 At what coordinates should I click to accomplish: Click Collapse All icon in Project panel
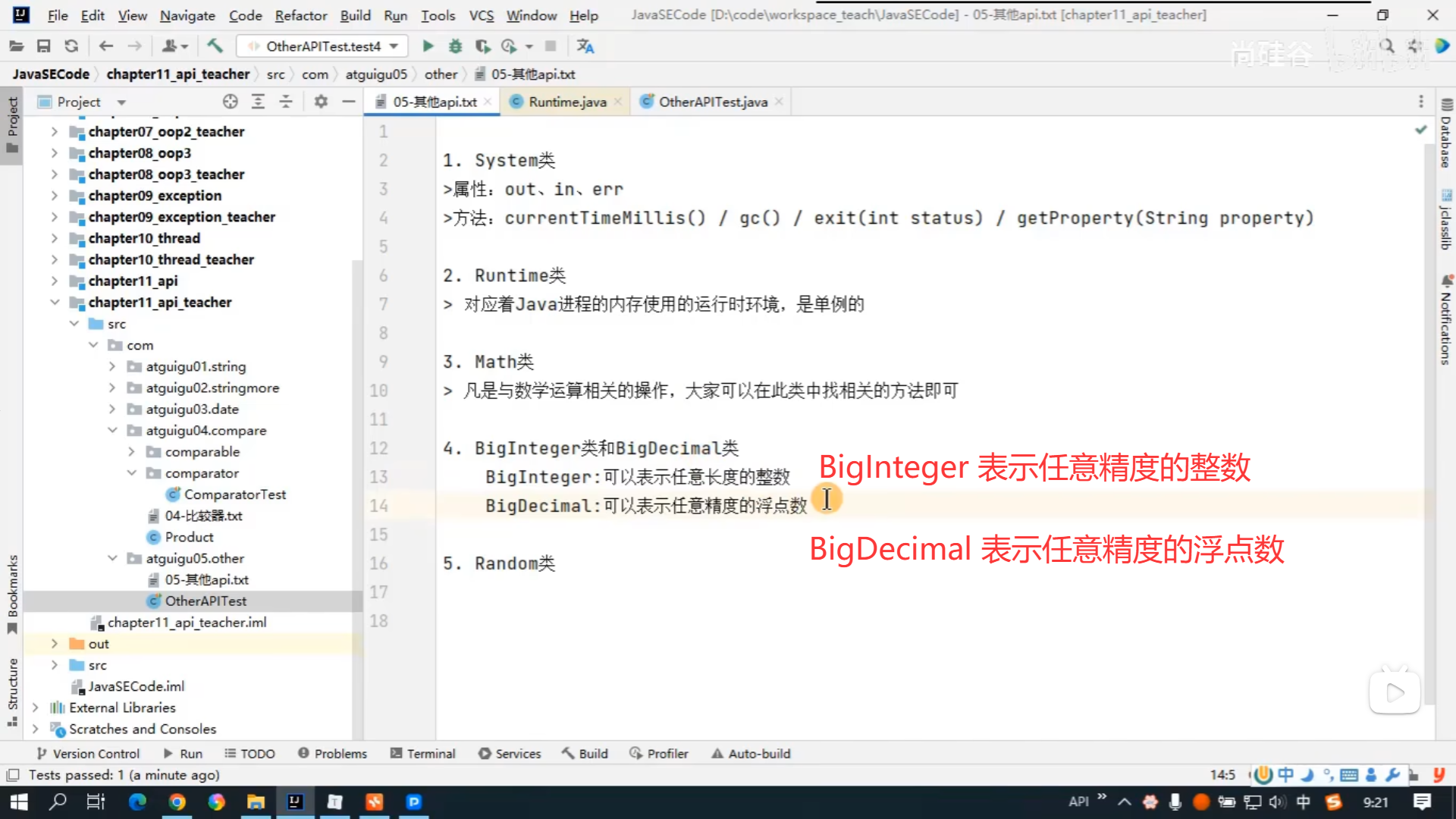pyautogui.click(x=286, y=102)
